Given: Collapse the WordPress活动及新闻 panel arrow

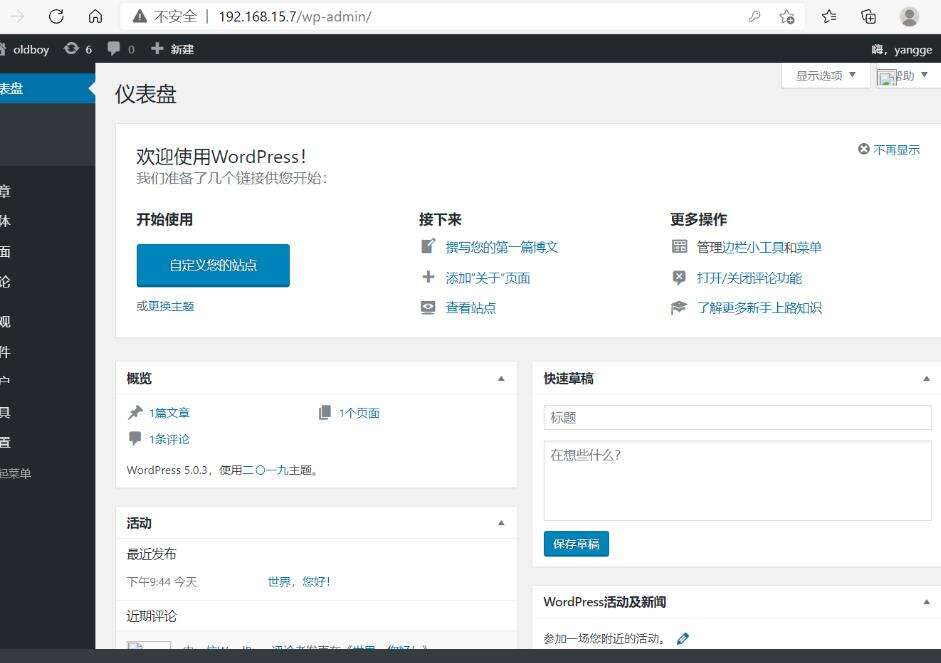Looking at the screenshot, I should [x=927, y=602].
